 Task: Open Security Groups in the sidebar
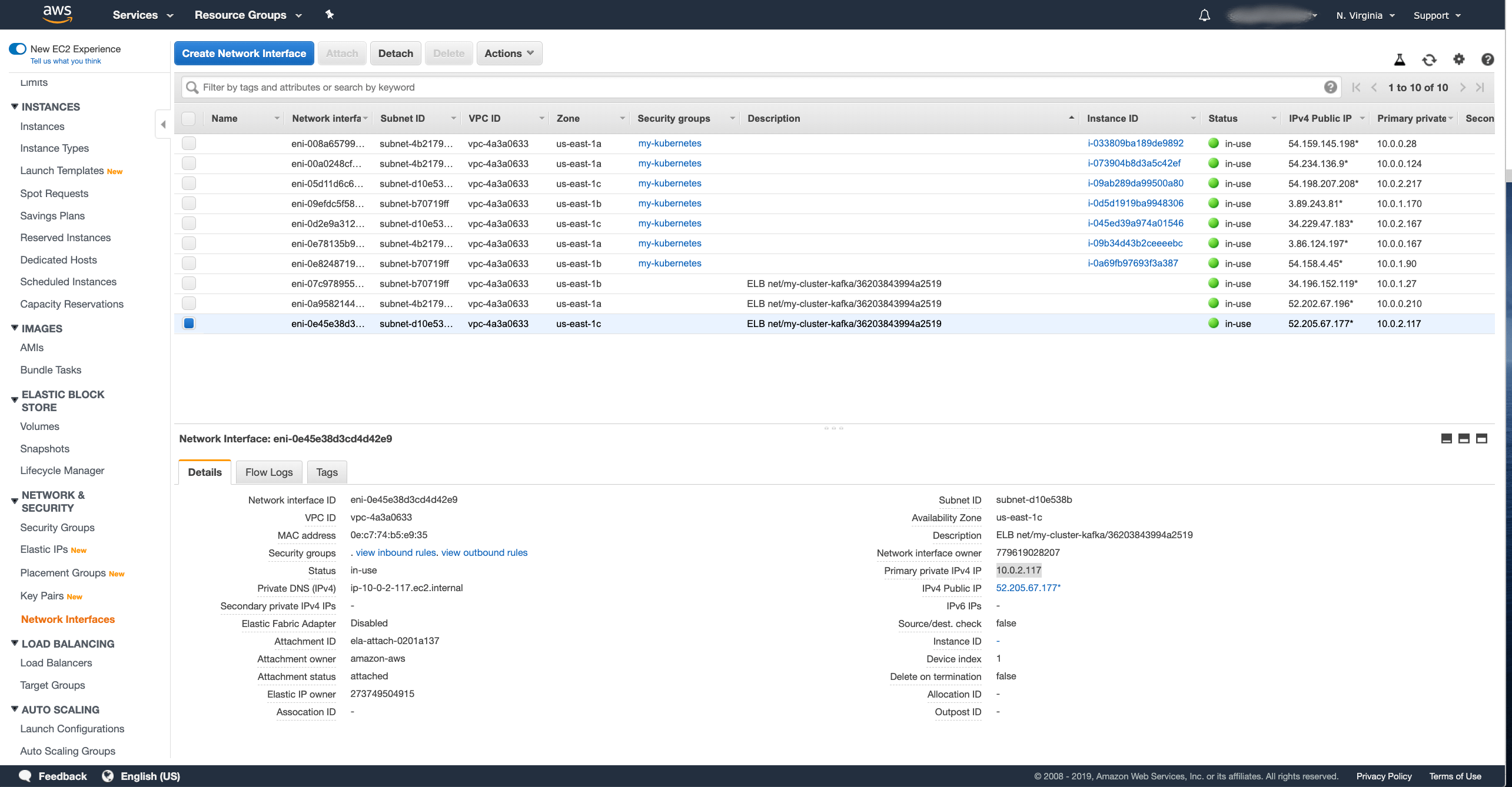coord(57,528)
